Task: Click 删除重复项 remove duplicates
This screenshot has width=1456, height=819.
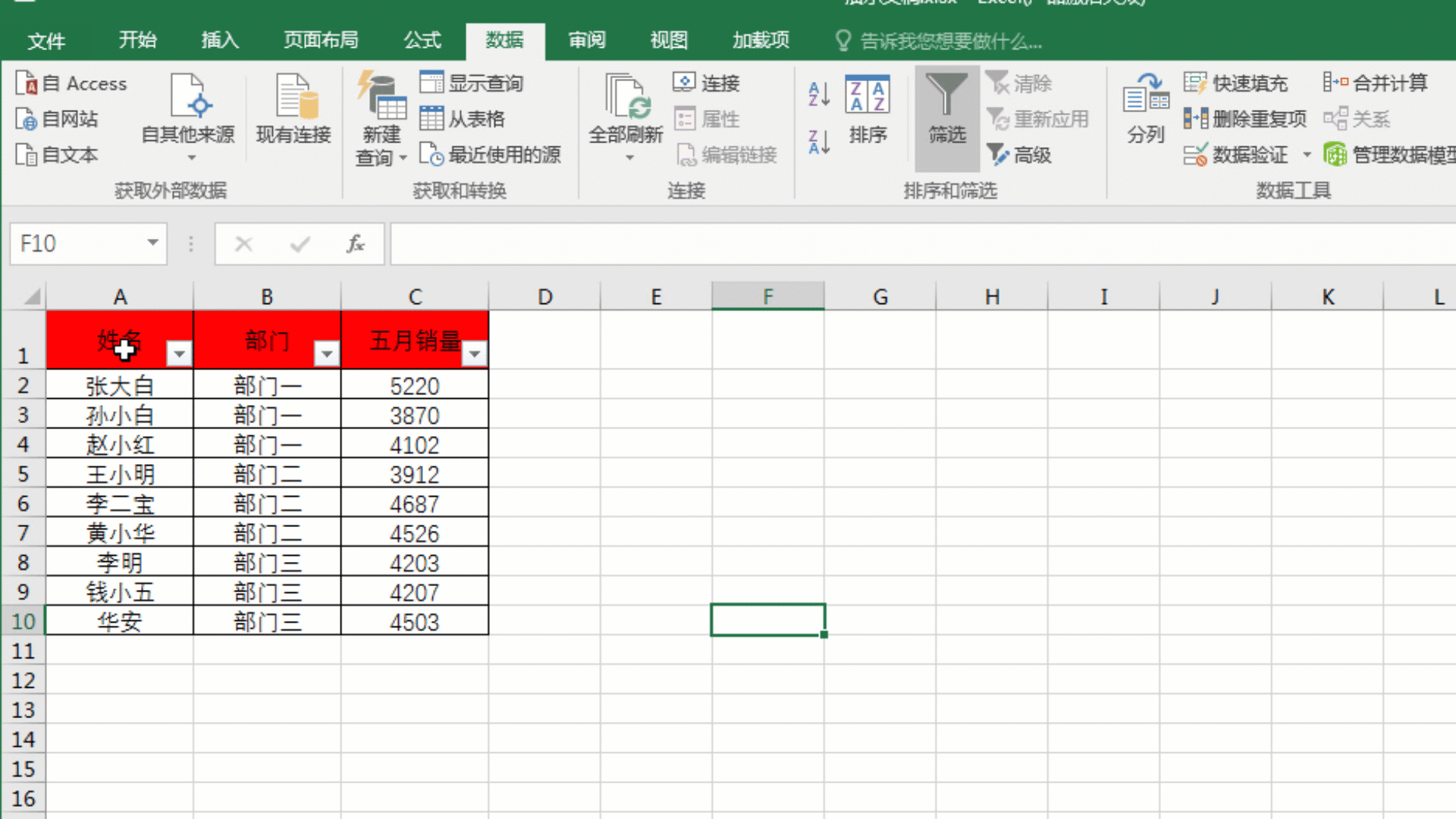Action: coord(1245,119)
